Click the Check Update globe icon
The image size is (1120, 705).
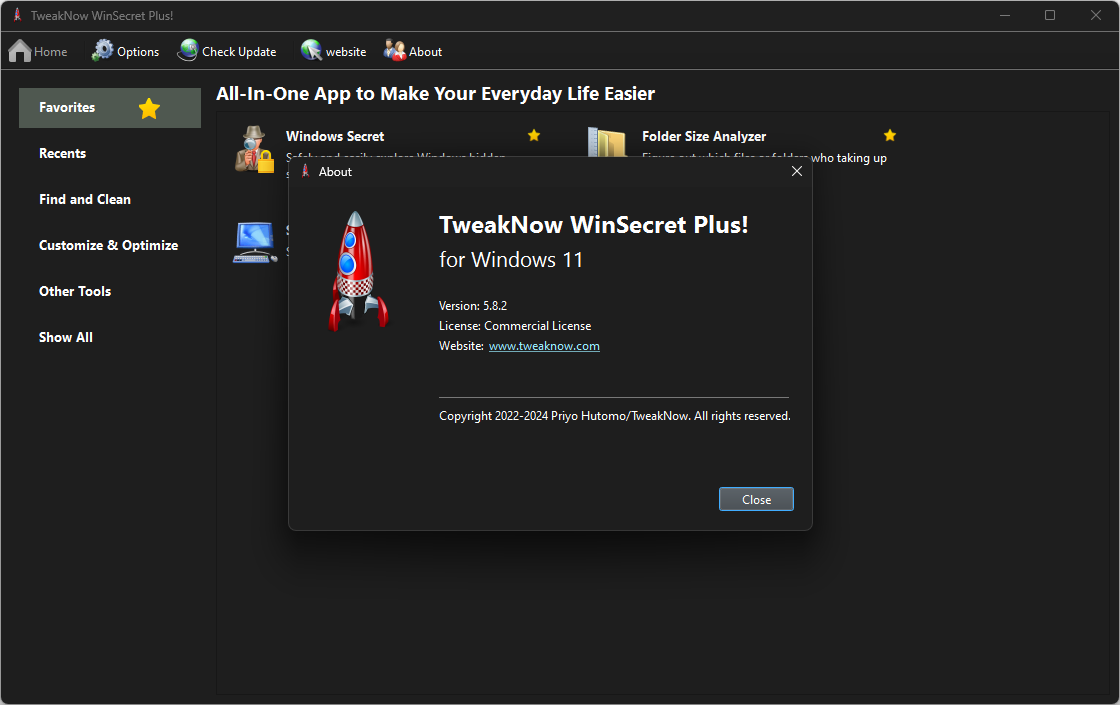point(189,50)
